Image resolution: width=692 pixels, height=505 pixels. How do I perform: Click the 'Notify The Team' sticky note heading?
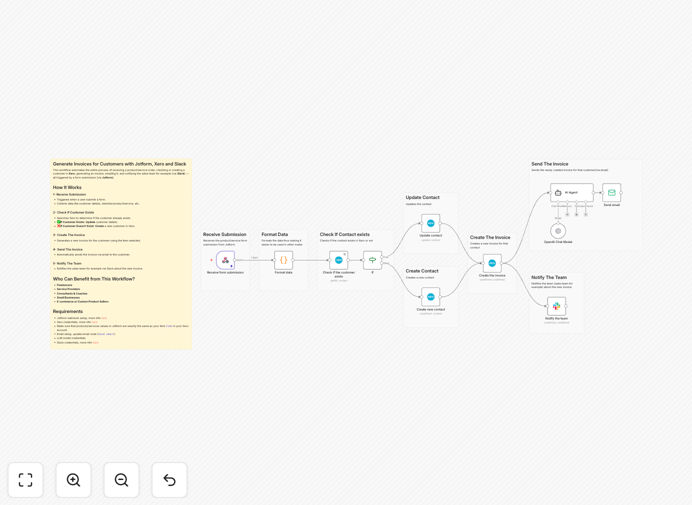pyautogui.click(x=549, y=277)
